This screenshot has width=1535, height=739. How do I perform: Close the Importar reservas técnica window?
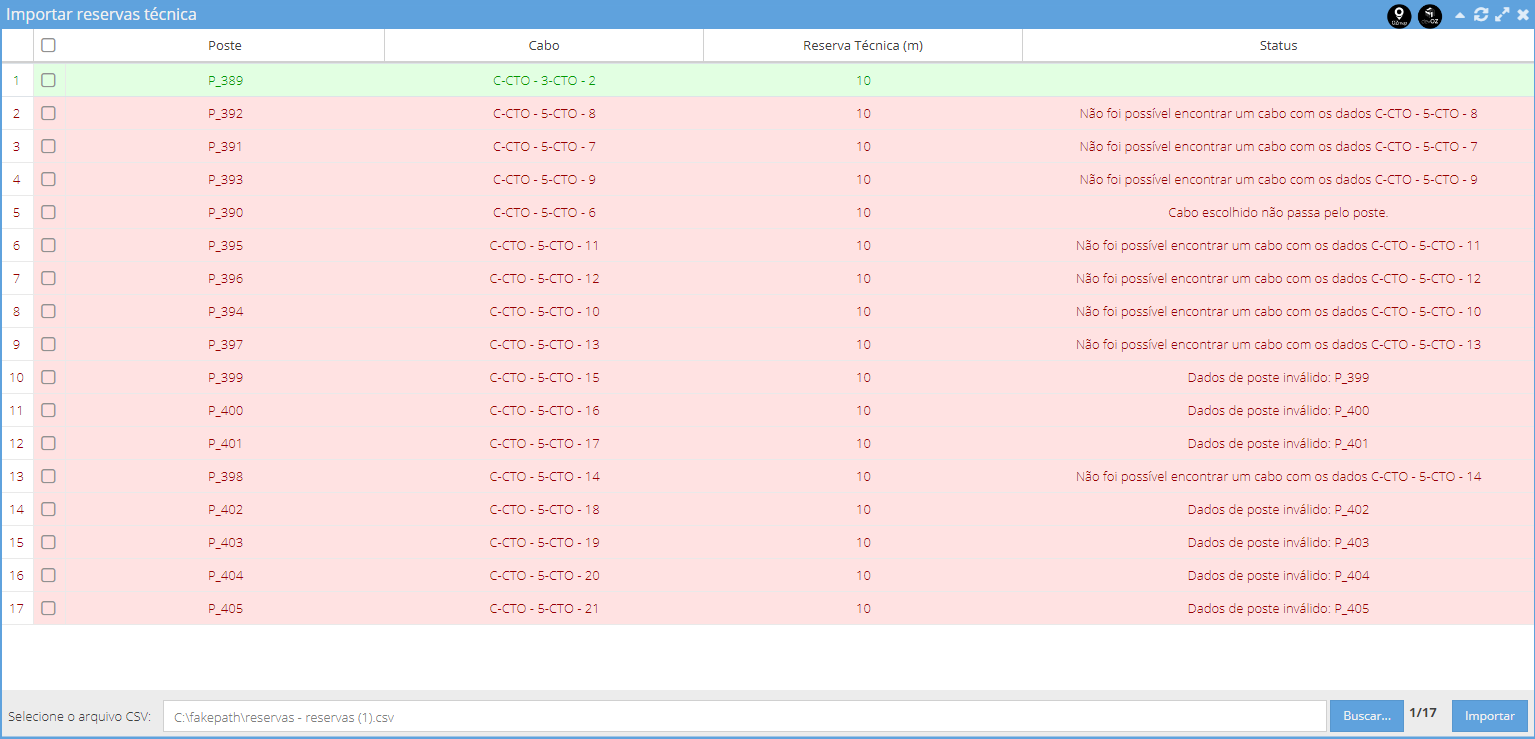[1522, 15]
